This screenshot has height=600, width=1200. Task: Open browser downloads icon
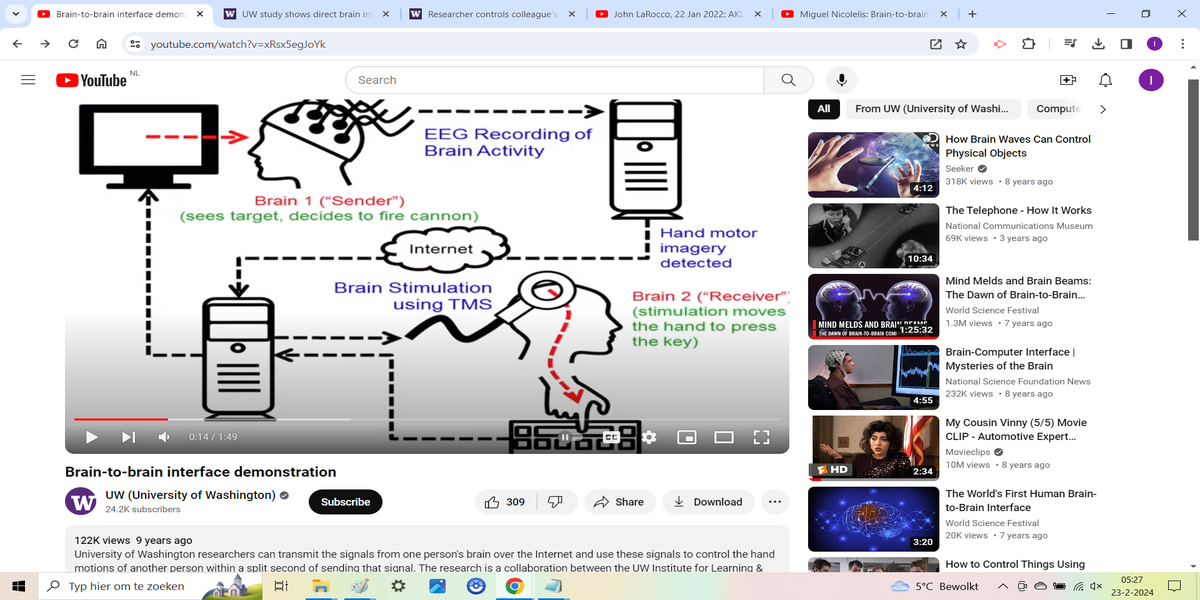coord(1098,44)
